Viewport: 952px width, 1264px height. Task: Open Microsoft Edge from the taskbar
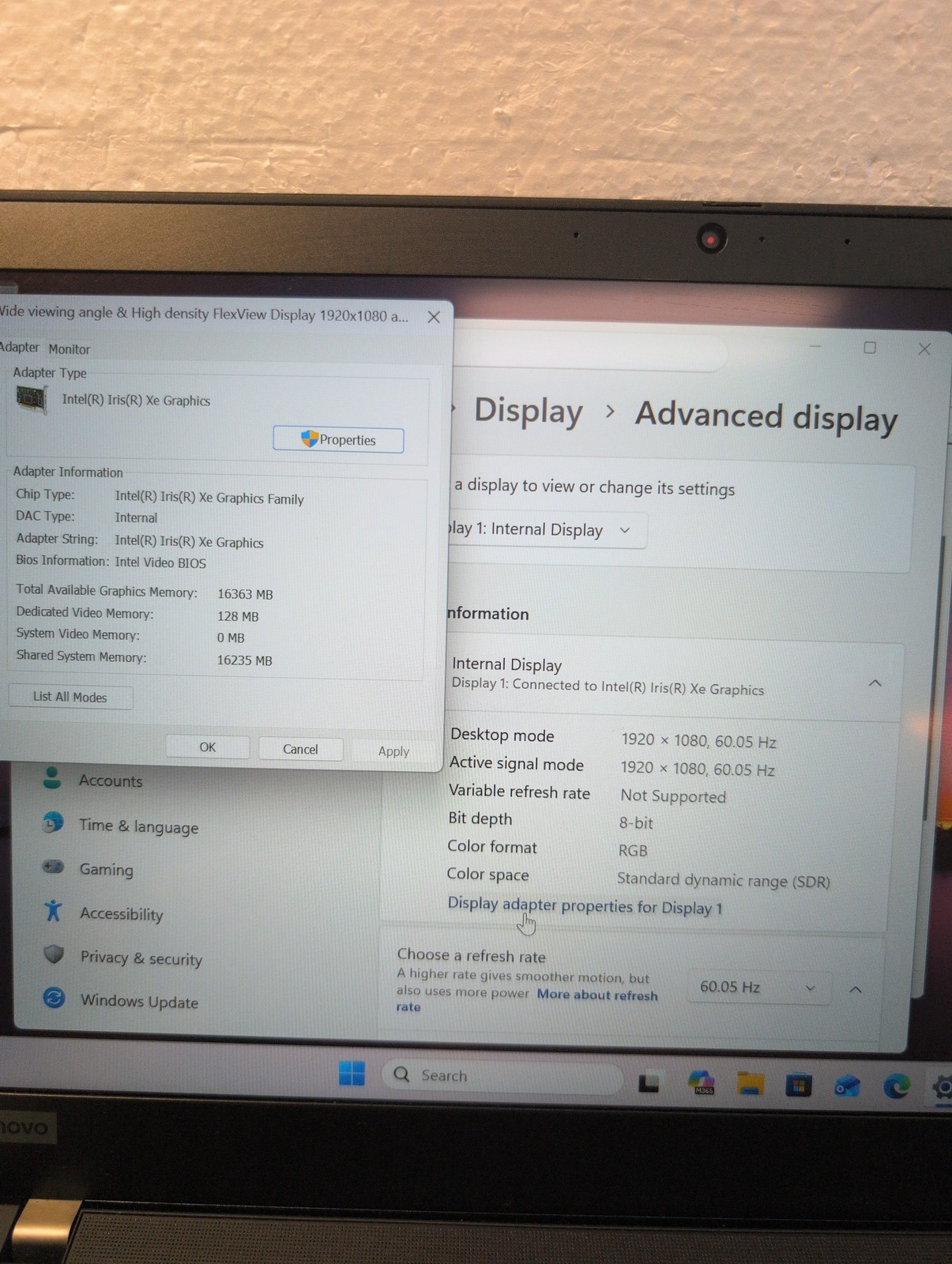point(896,1087)
